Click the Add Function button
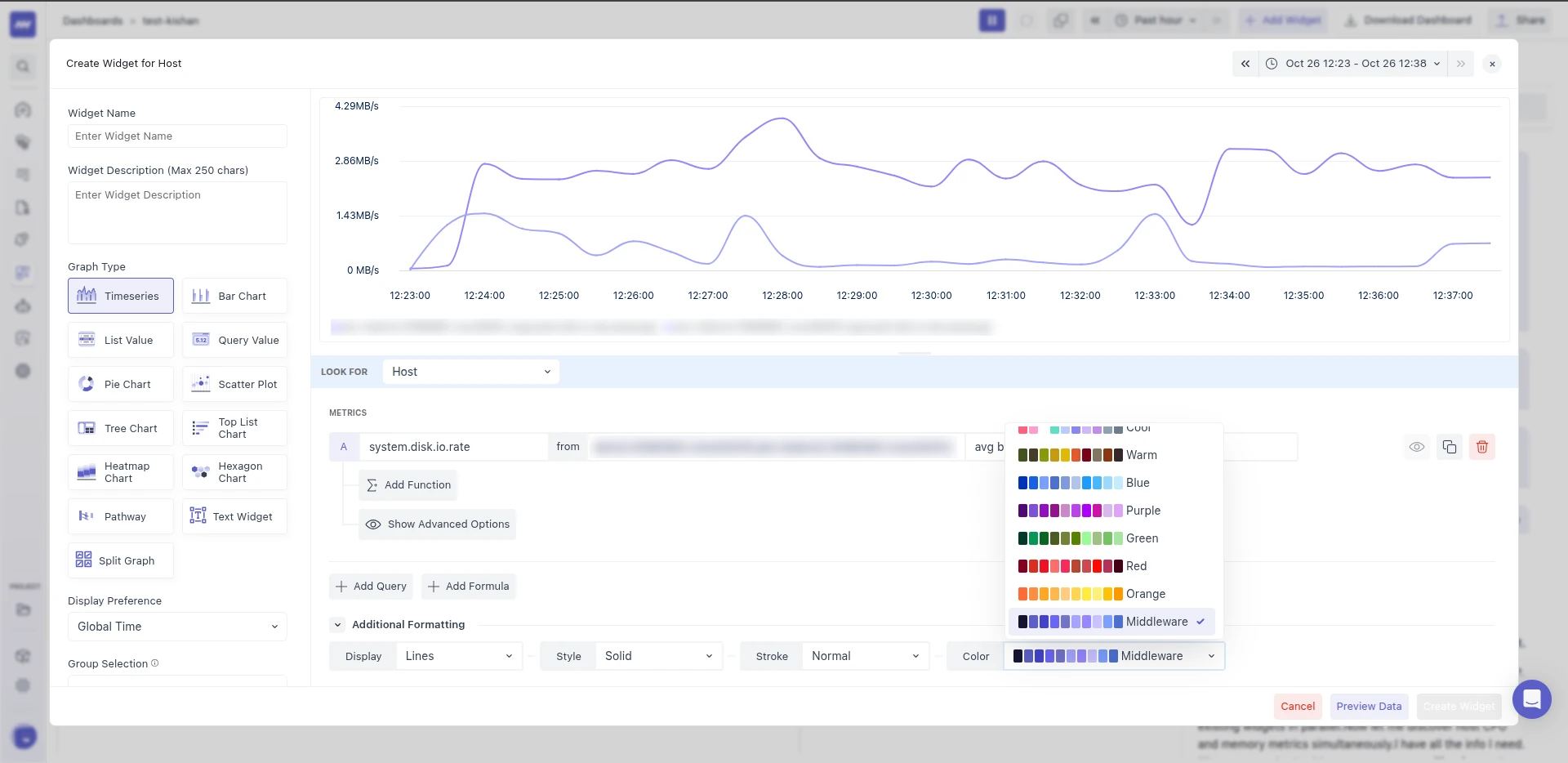Image resolution: width=1568 pixels, height=763 pixels. [408, 485]
